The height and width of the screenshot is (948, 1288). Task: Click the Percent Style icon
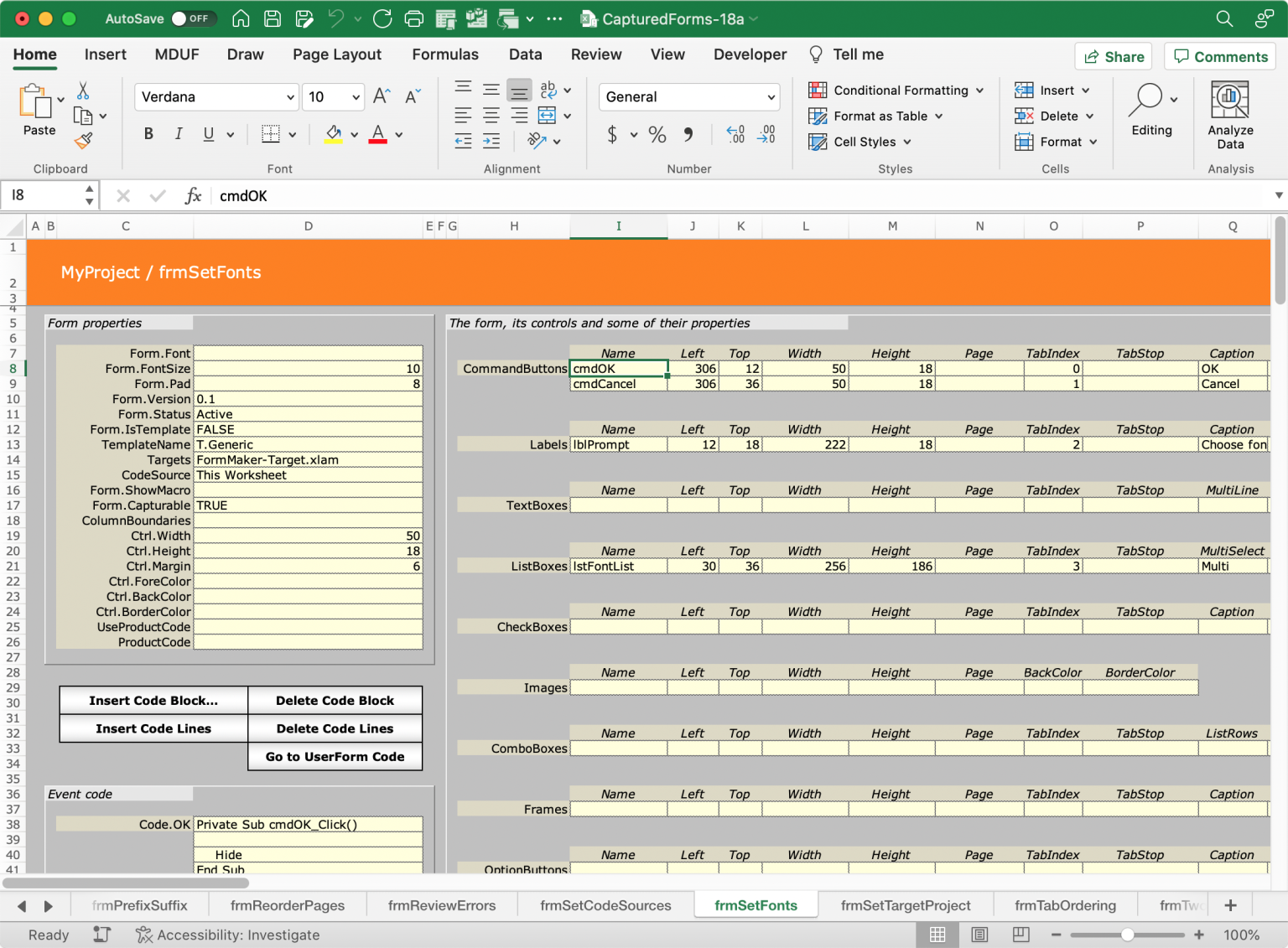(657, 135)
